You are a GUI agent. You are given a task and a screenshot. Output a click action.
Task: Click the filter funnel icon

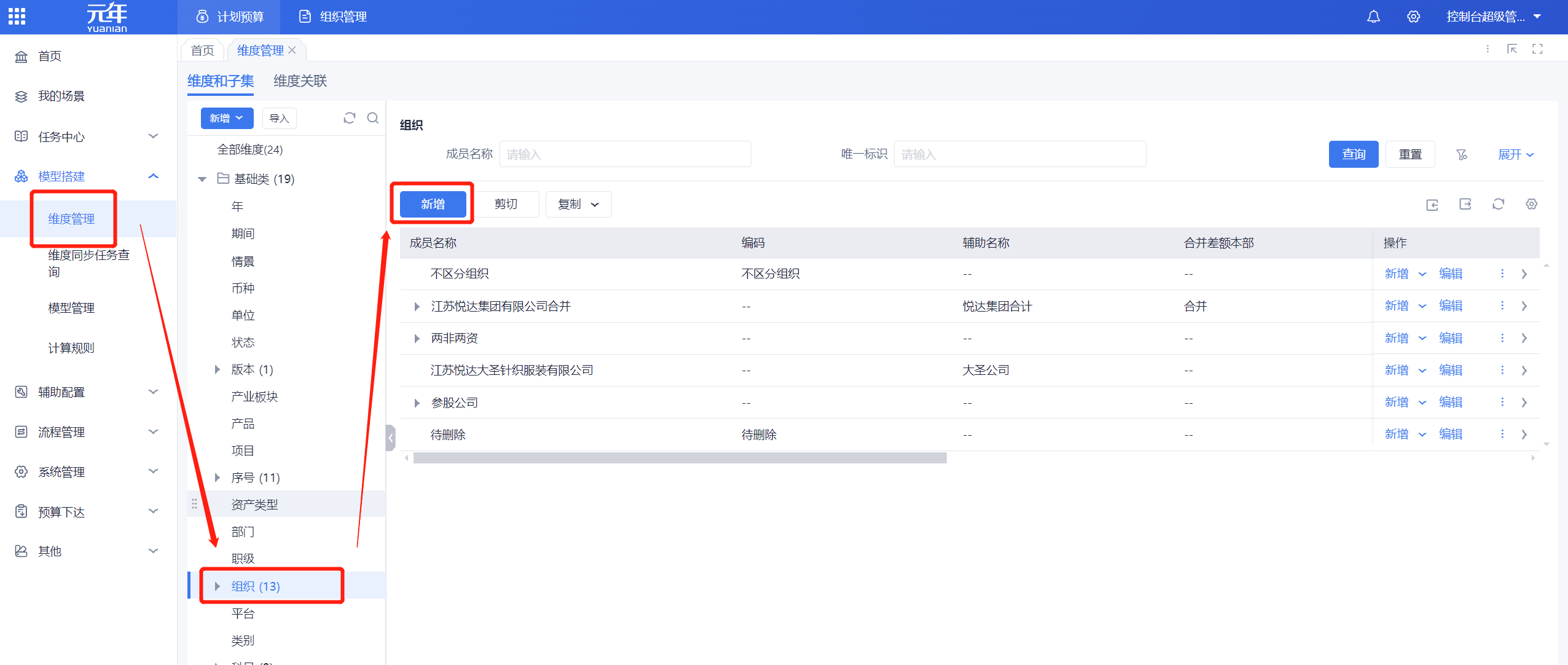1462,154
